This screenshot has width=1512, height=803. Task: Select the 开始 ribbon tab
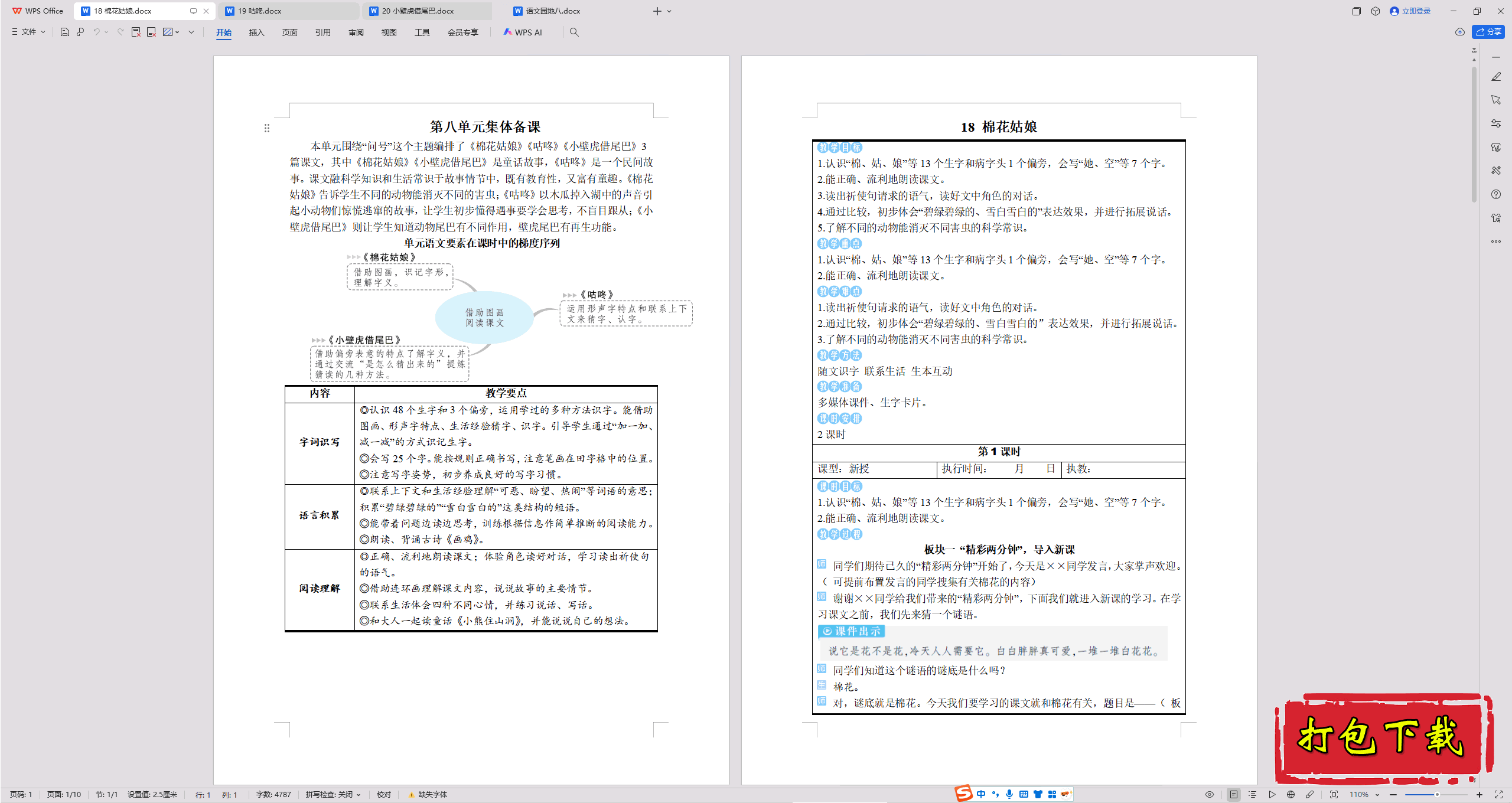(224, 32)
